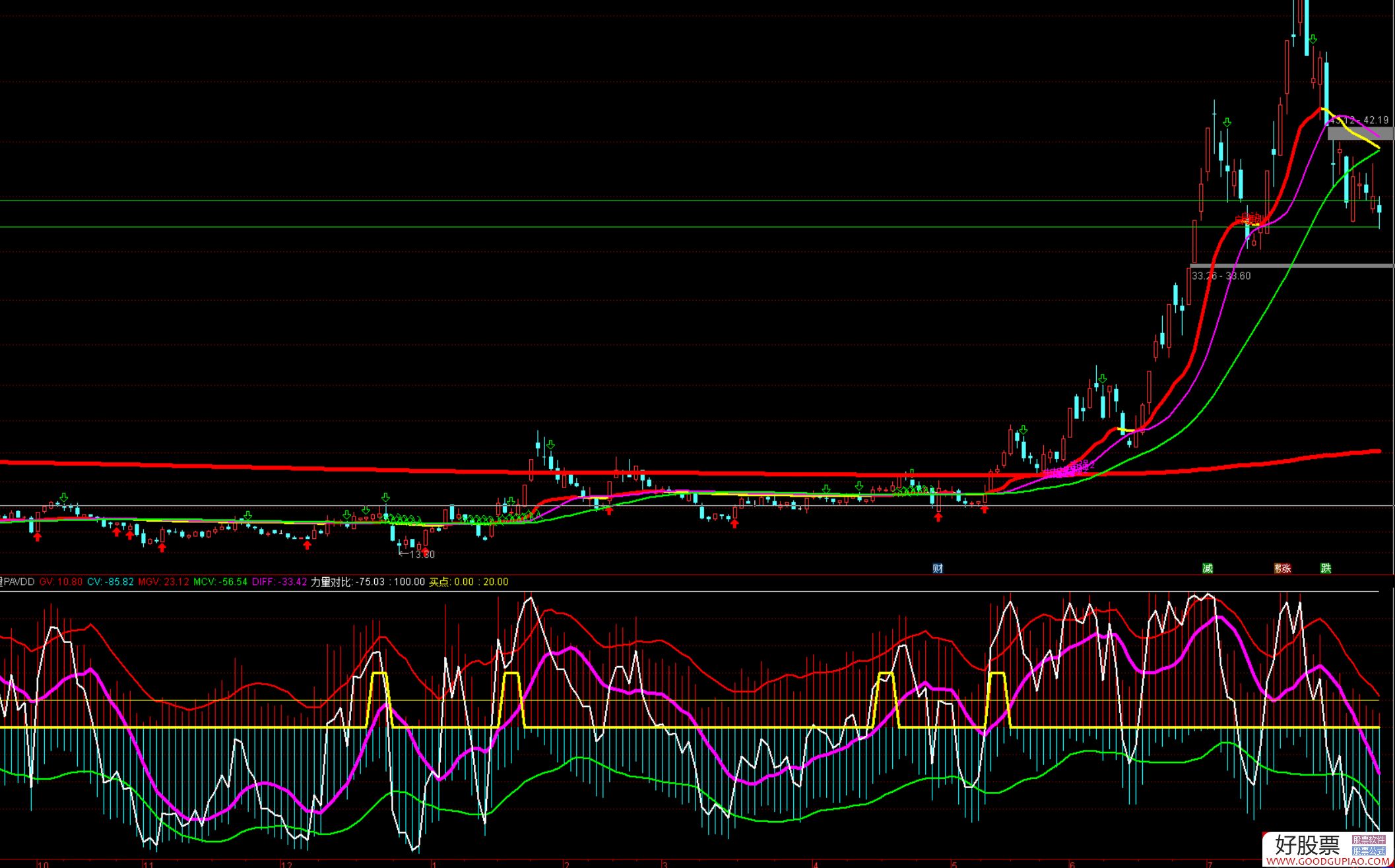Click the blue 财 event marker
Screen dimensions: 1395x868
[x=938, y=569]
